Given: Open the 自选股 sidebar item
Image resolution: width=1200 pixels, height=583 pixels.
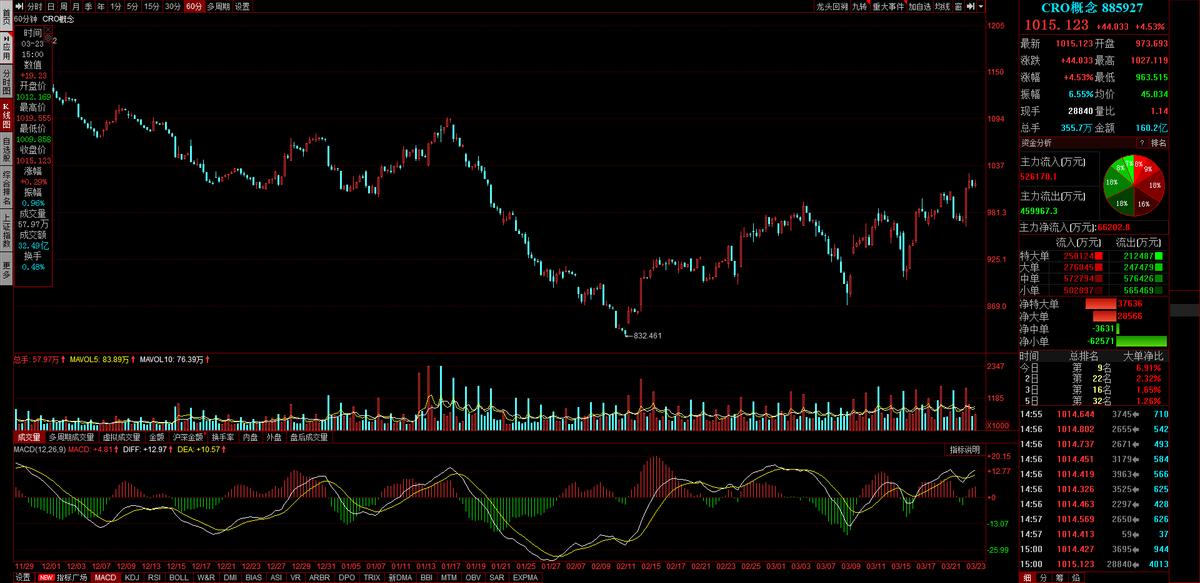Looking at the screenshot, I should coord(6,150).
